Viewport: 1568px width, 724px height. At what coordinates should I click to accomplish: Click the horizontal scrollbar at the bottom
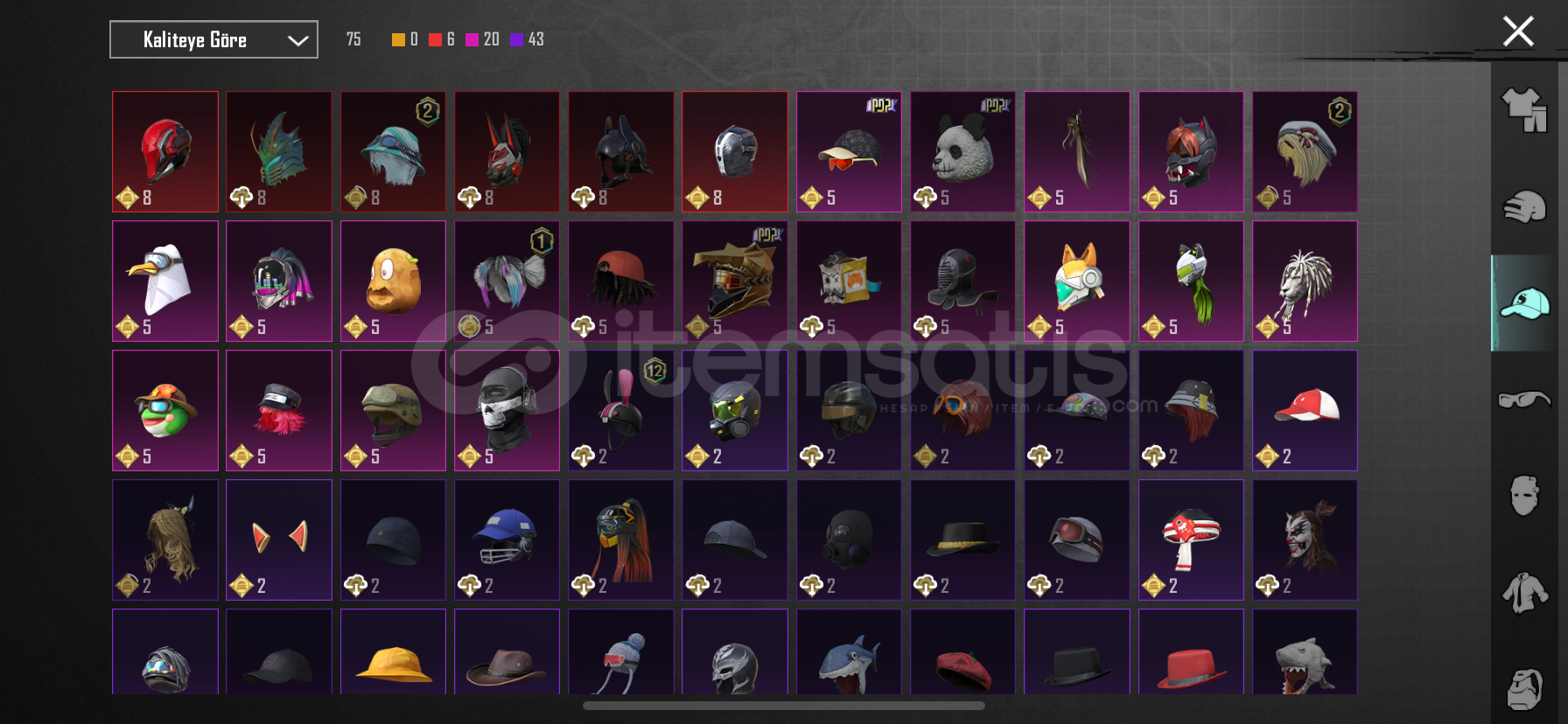coord(784,706)
